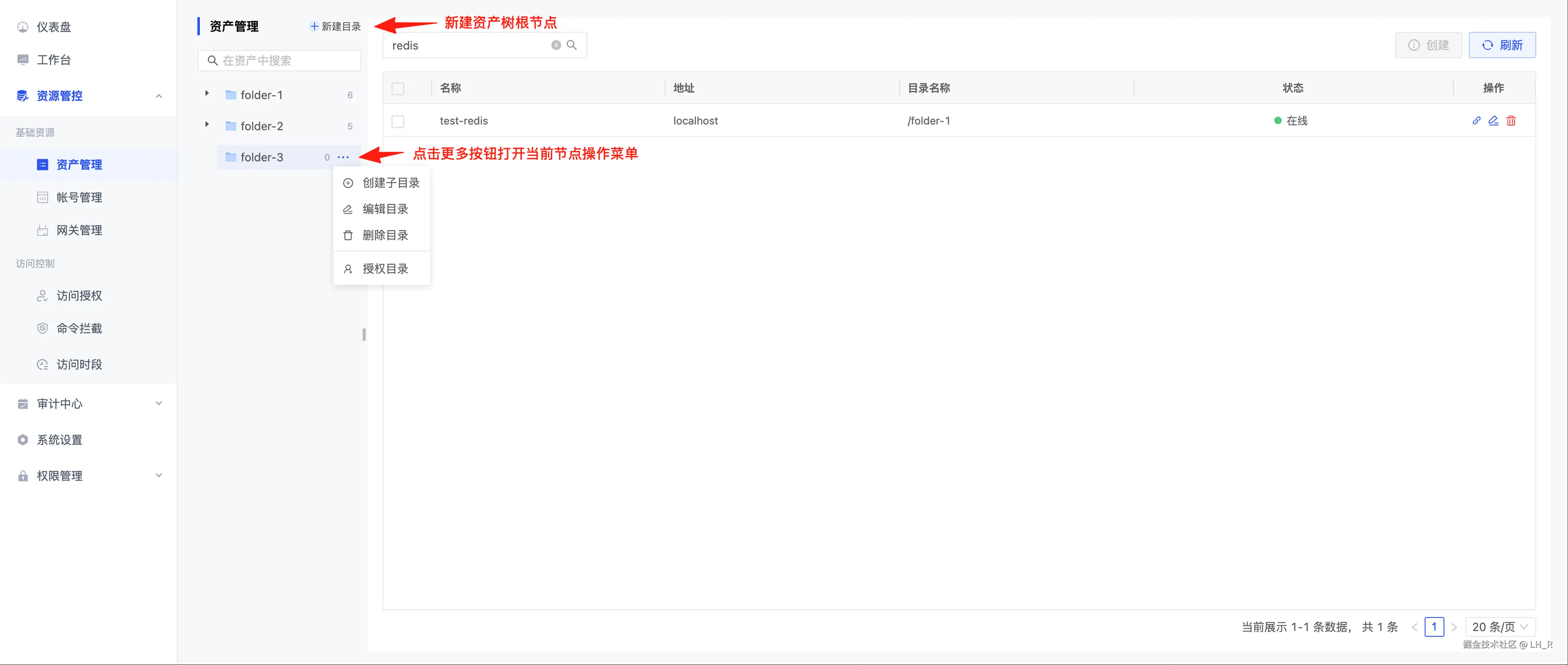Clear the redis search text
The width and height of the screenshot is (1568, 665).
(556, 45)
